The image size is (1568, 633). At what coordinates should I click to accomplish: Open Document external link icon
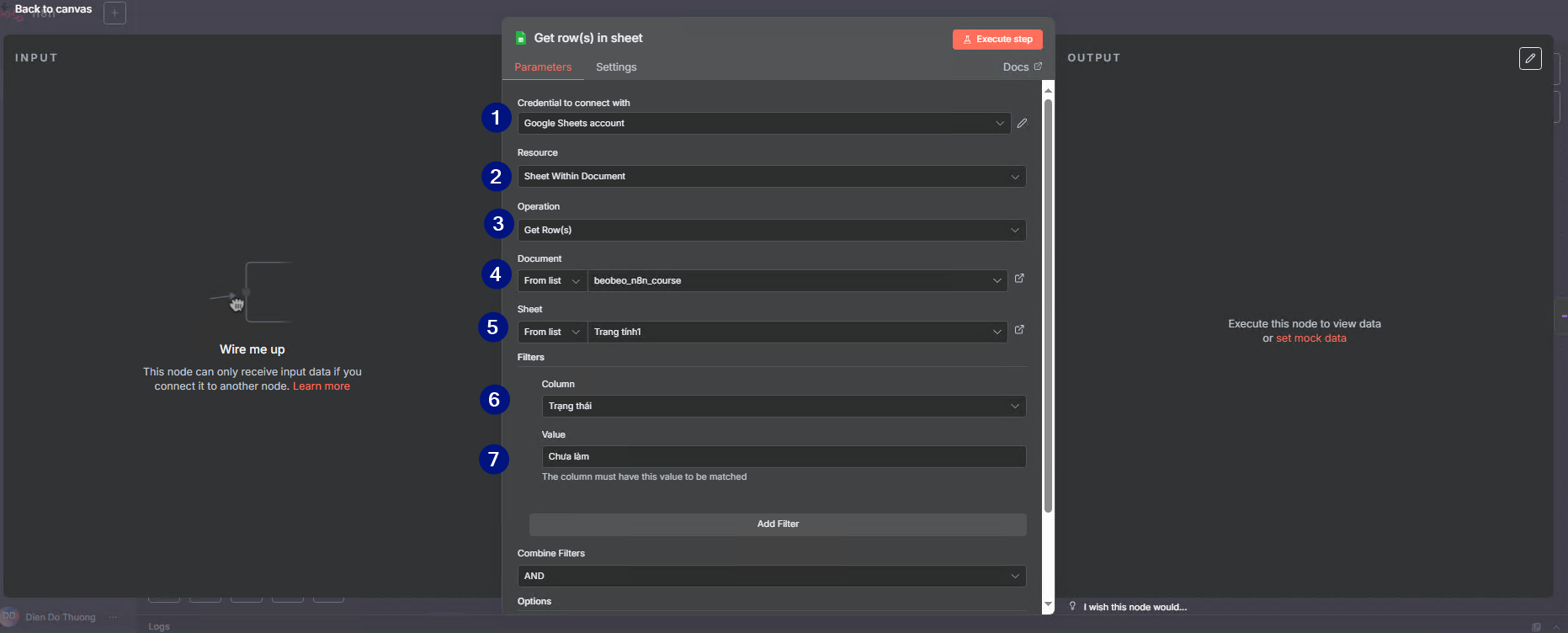[x=1019, y=279]
